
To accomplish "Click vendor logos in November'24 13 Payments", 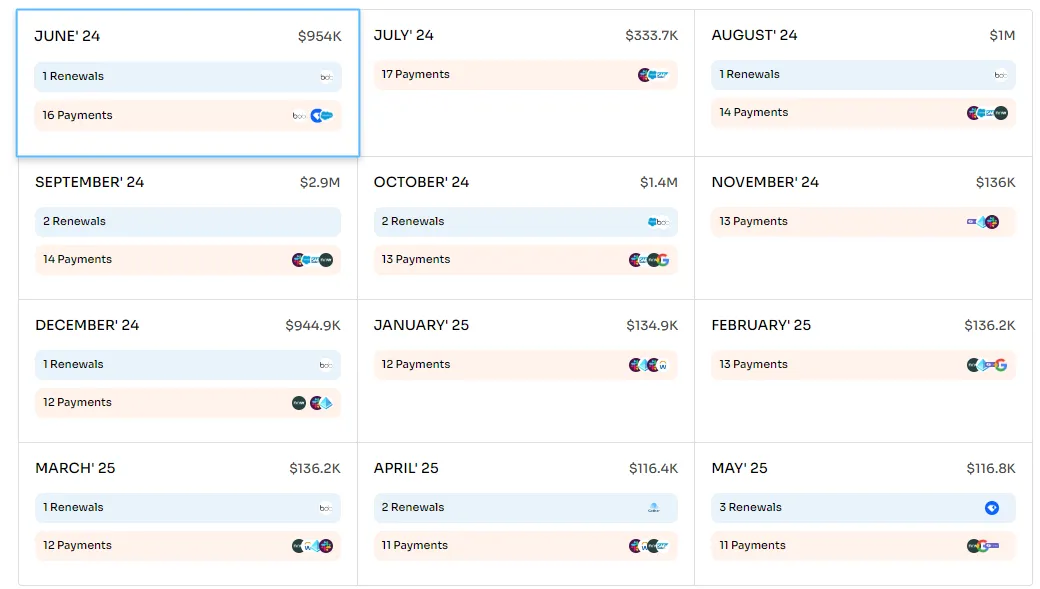I will point(983,222).
